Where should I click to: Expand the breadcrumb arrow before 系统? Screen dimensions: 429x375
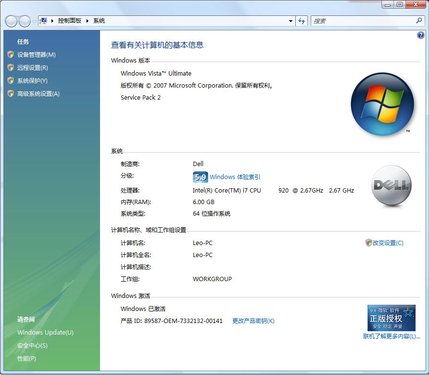[87, 21]
